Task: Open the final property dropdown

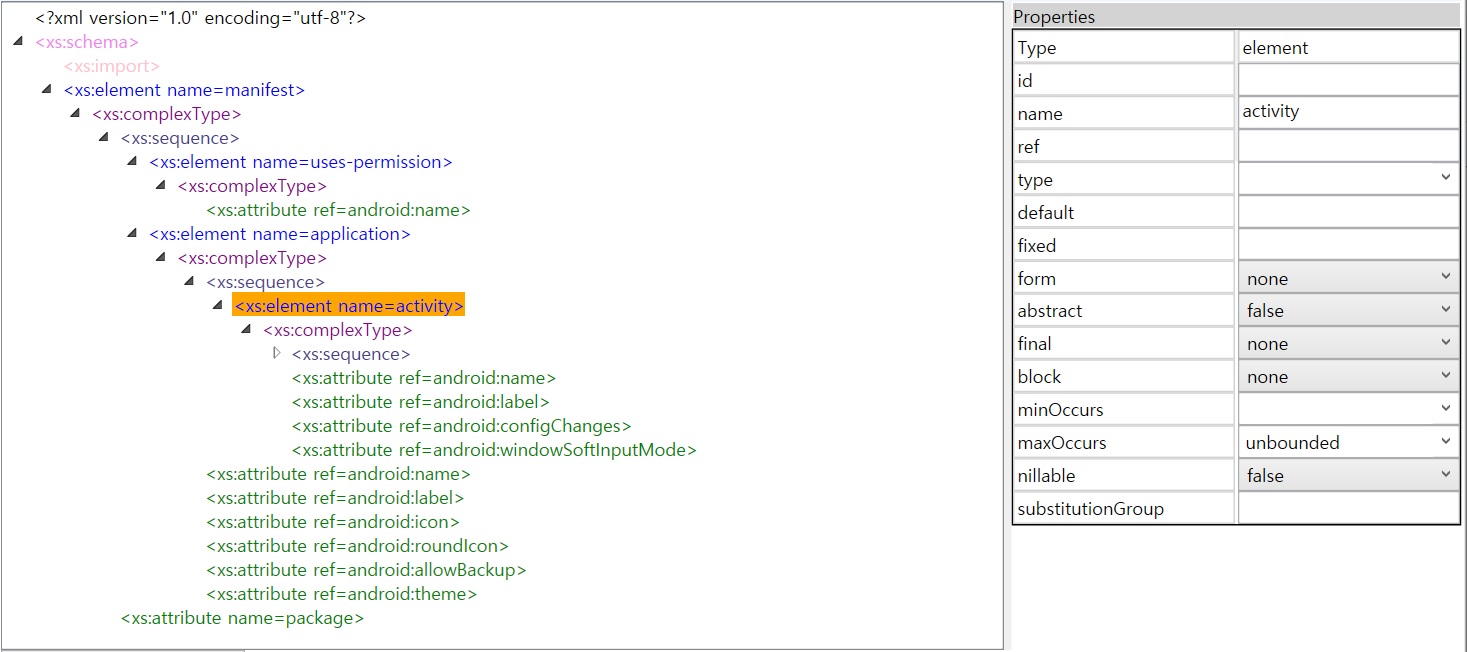Action: (1349, 344)
